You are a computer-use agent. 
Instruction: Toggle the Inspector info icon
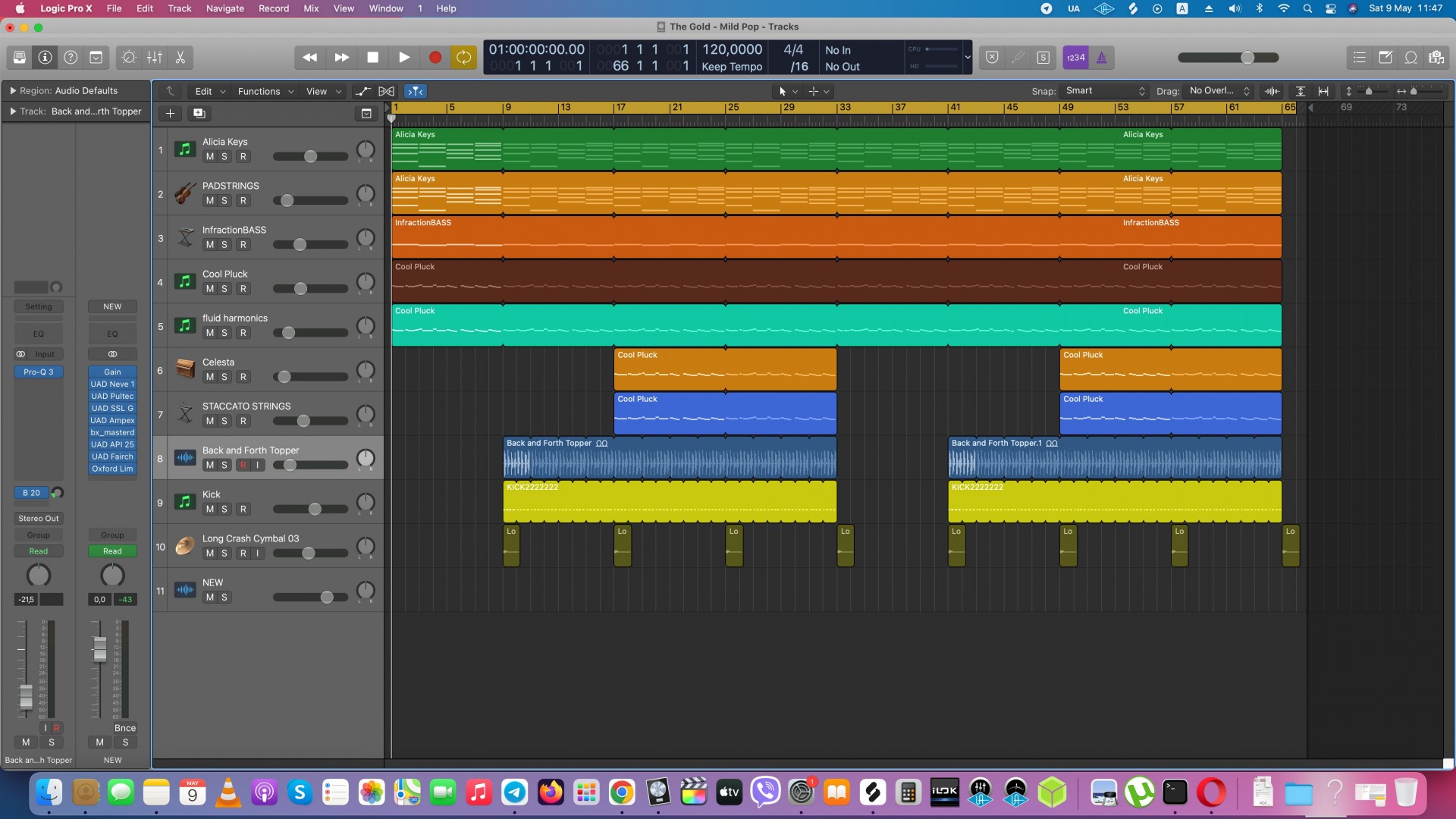tap(45, 58)
